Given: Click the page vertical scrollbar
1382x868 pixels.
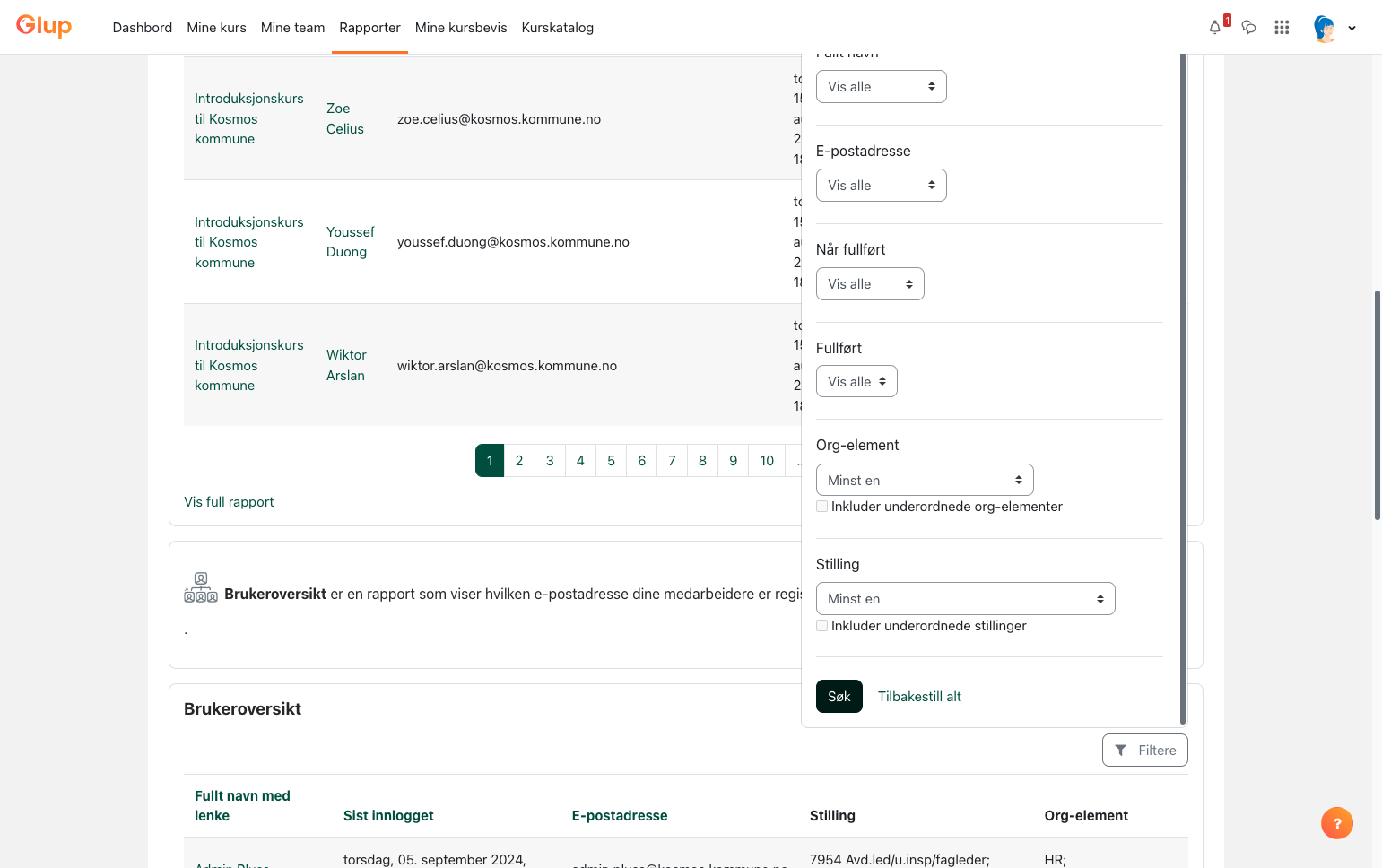Looking at the screenshot, I should pos(1378,405).
